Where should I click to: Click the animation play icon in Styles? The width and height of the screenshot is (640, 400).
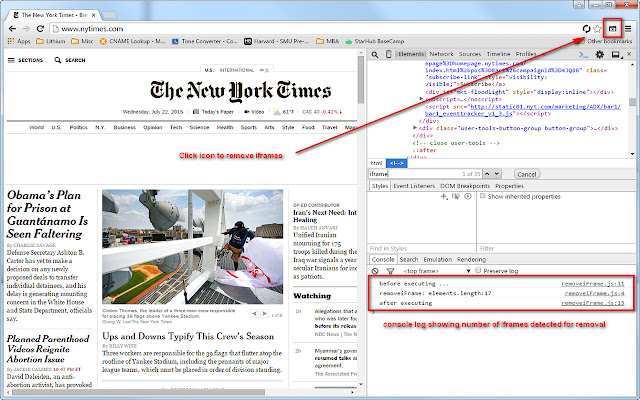(468, 196)
